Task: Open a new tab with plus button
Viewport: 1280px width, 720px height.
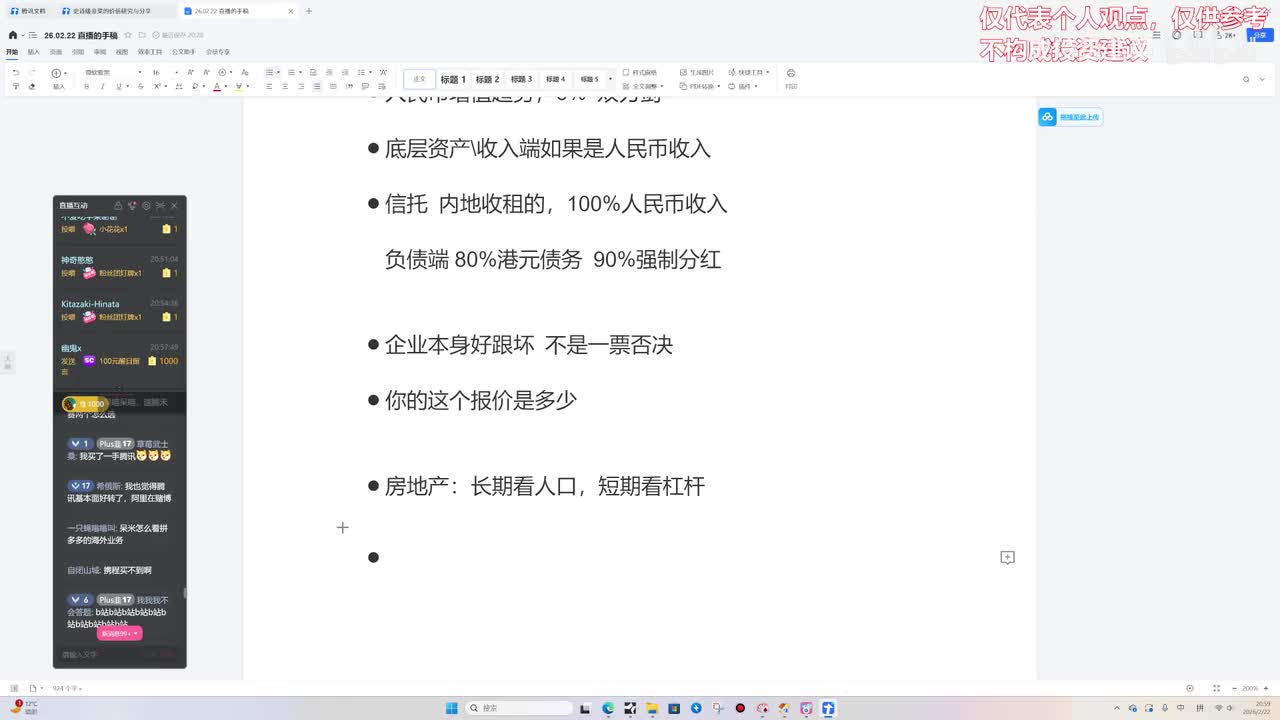Action: coord(309,11)
